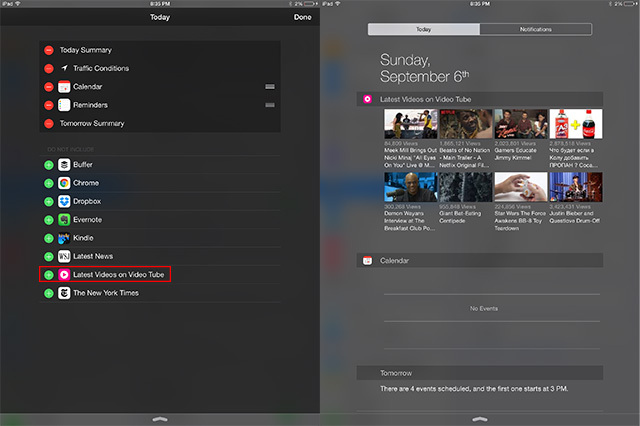Image resolution: width=640 pixels, height=426 pixels.
Task: Click the Reminders icon in edit list
Action: point(64,105)
